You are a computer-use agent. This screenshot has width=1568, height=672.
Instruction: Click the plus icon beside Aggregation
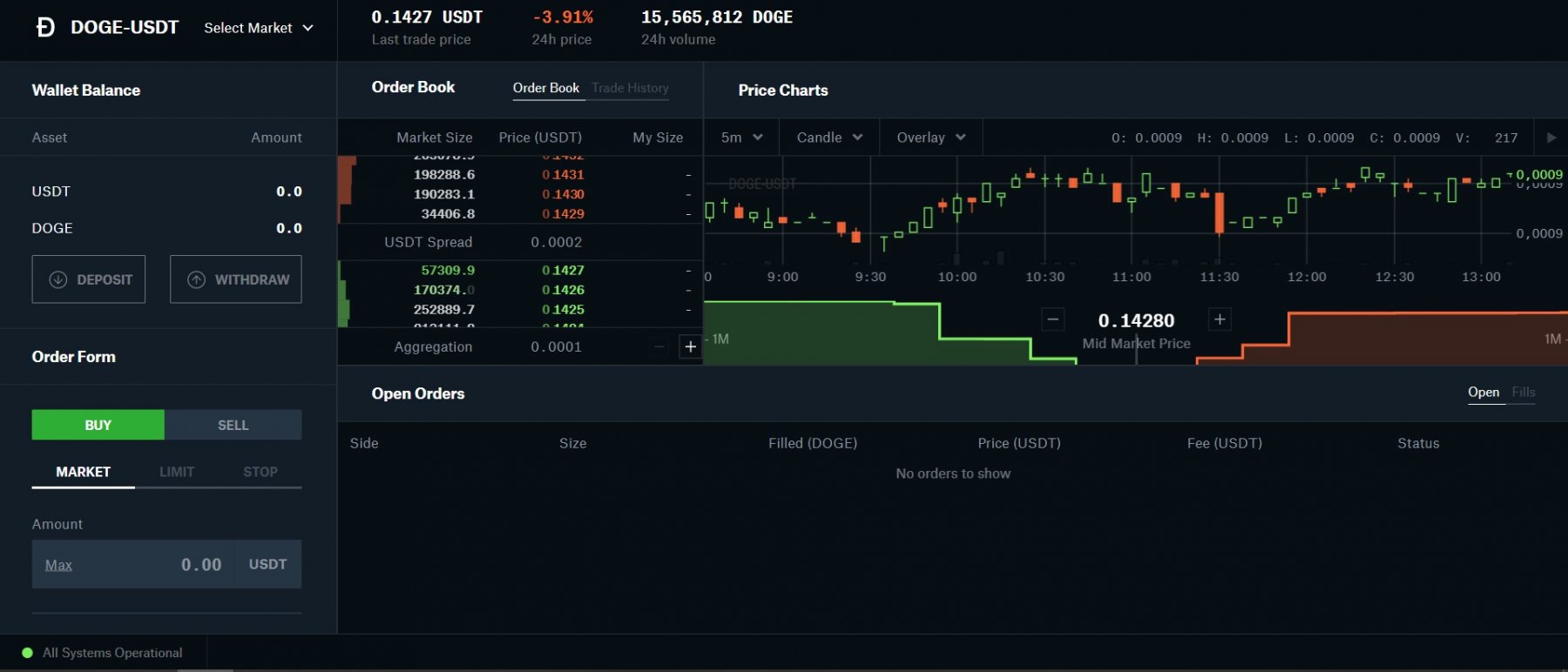click(x=690, y=347)
